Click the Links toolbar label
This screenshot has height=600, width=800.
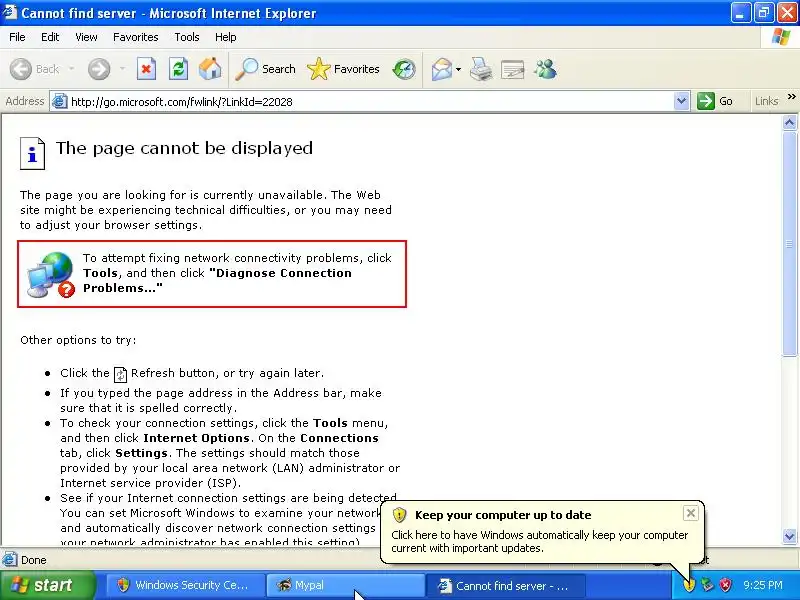[x=766, y=101]
